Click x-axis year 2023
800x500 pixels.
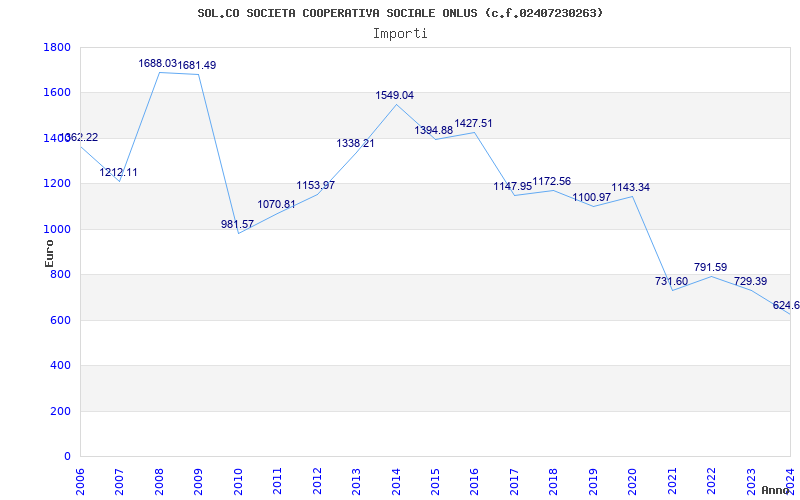coord(751,481)
